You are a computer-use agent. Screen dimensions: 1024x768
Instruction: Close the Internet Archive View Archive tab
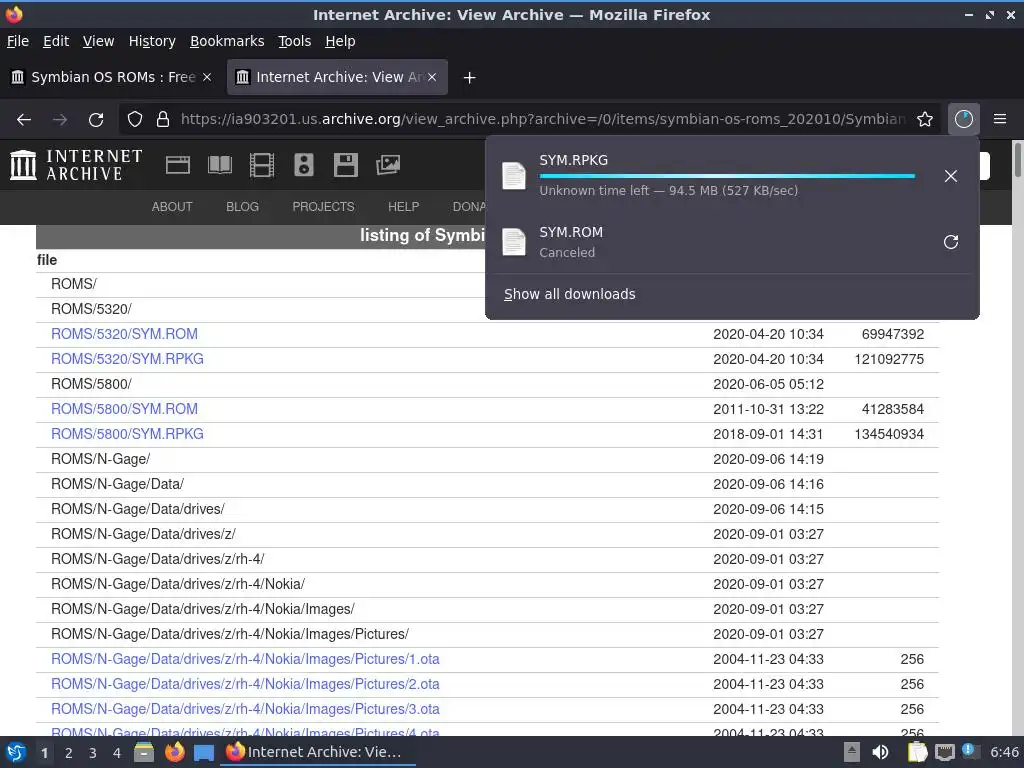432,77
